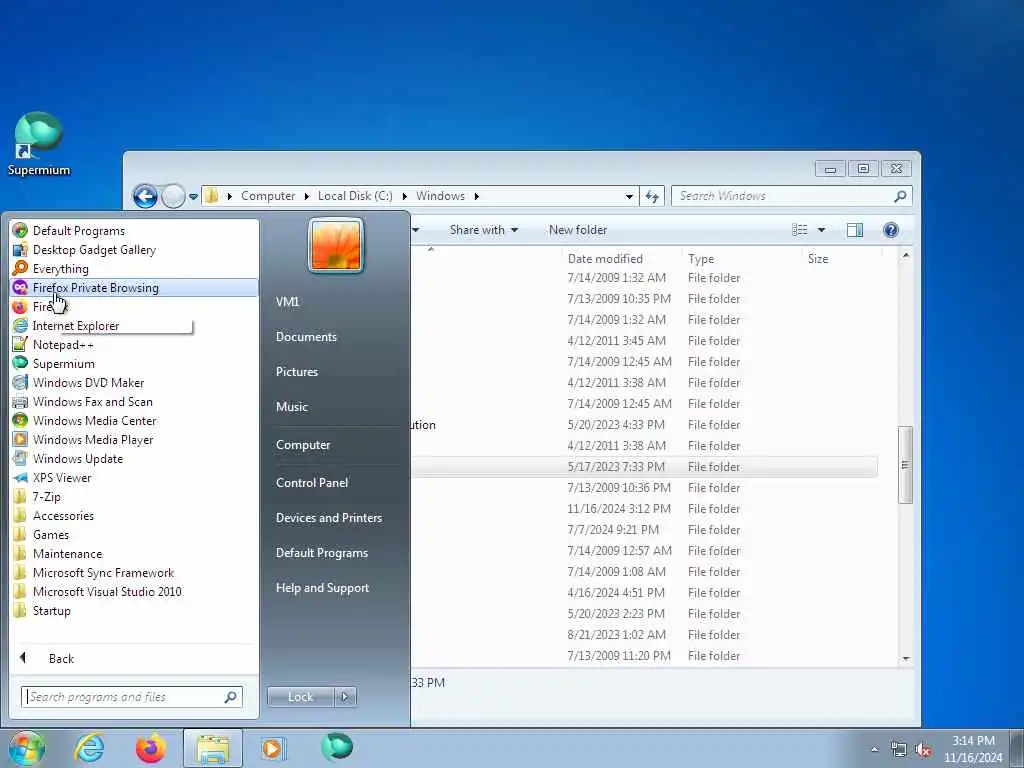
Task: Launch XPS Viewer
Action: click(62, 477)
